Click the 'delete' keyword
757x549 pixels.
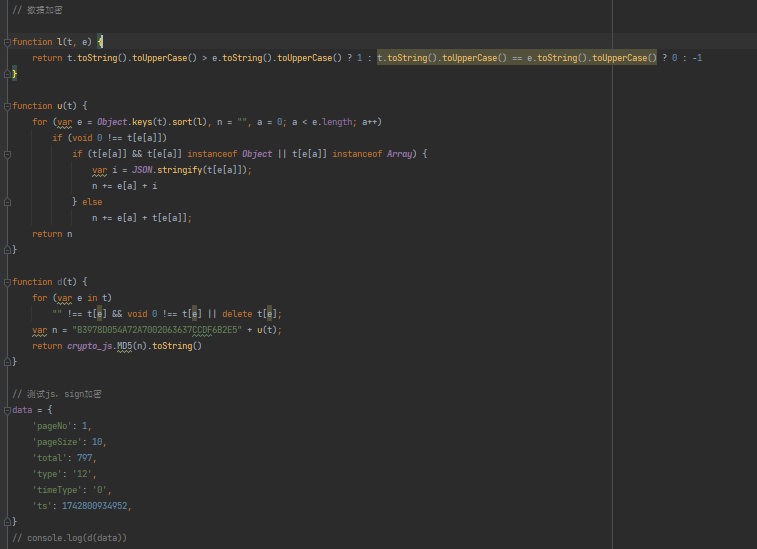pos(237,314)
